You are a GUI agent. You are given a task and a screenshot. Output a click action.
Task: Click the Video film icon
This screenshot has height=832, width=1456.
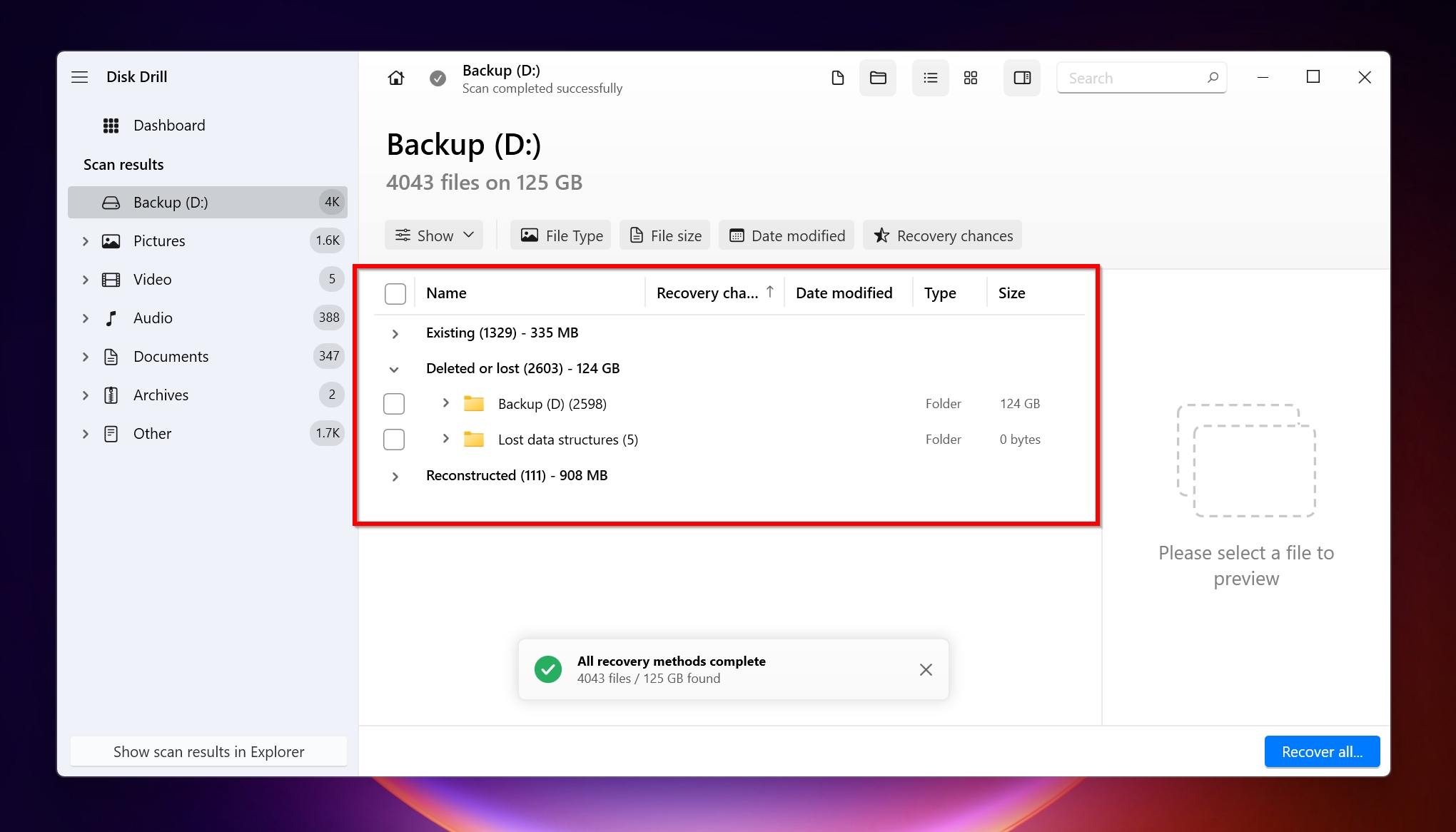tap(111, 280)
